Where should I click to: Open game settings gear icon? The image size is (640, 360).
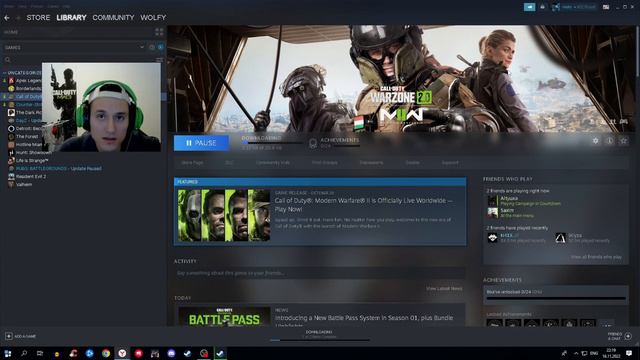point(596,141)
